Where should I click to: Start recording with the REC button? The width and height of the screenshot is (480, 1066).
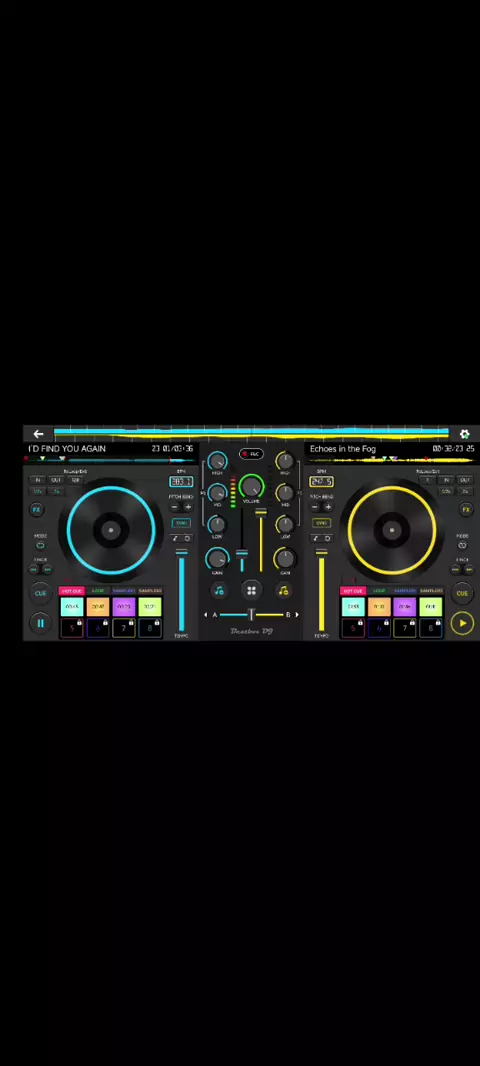pyautogui.click(x=251, y=453)
